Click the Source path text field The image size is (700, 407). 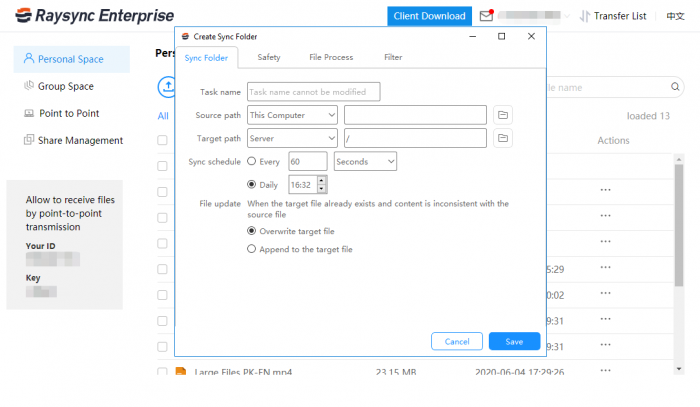415,115
